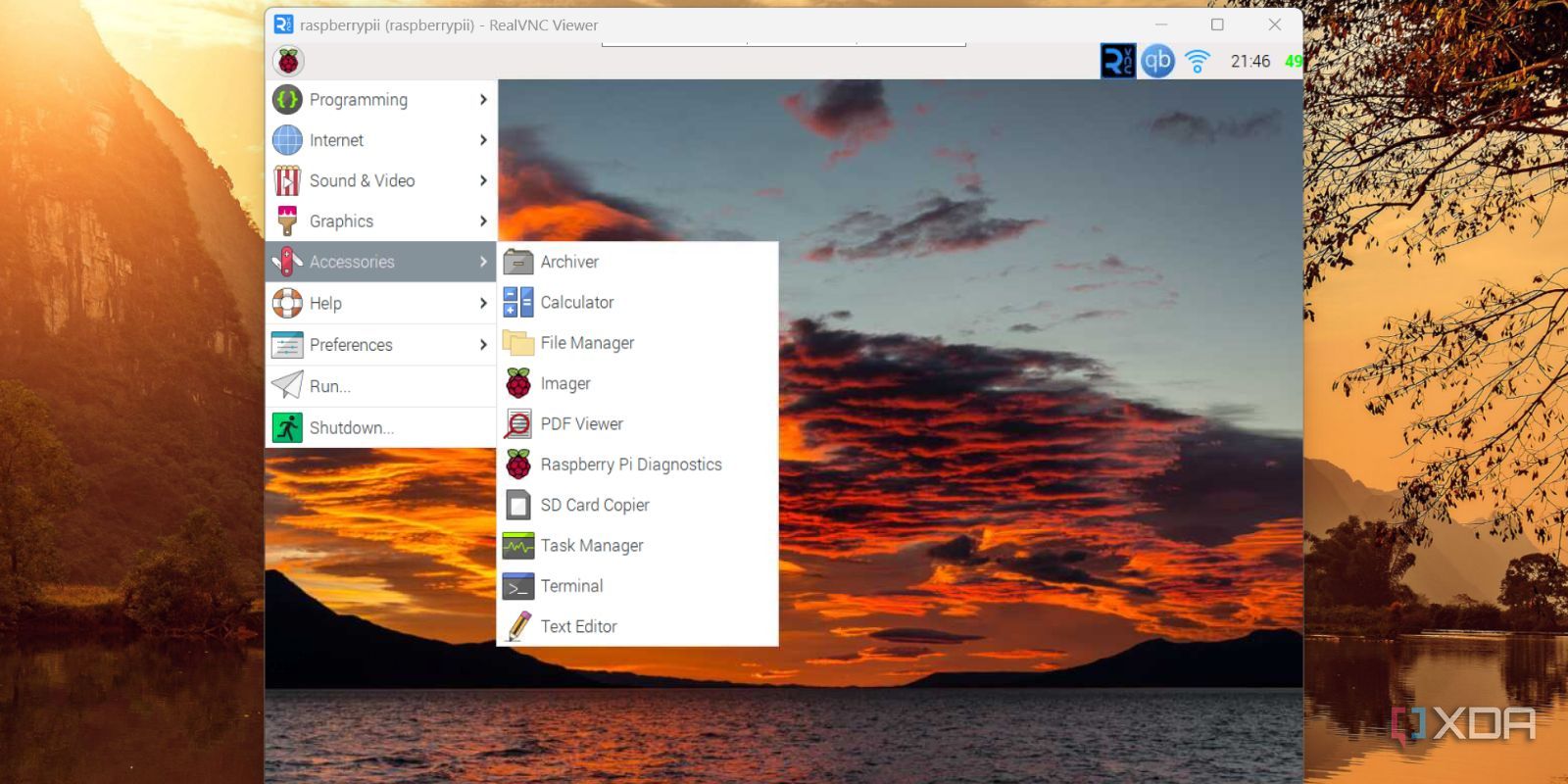Open the Wi-Fi network tray icon
The image size is (1568, 784).
click(1197, 62)
